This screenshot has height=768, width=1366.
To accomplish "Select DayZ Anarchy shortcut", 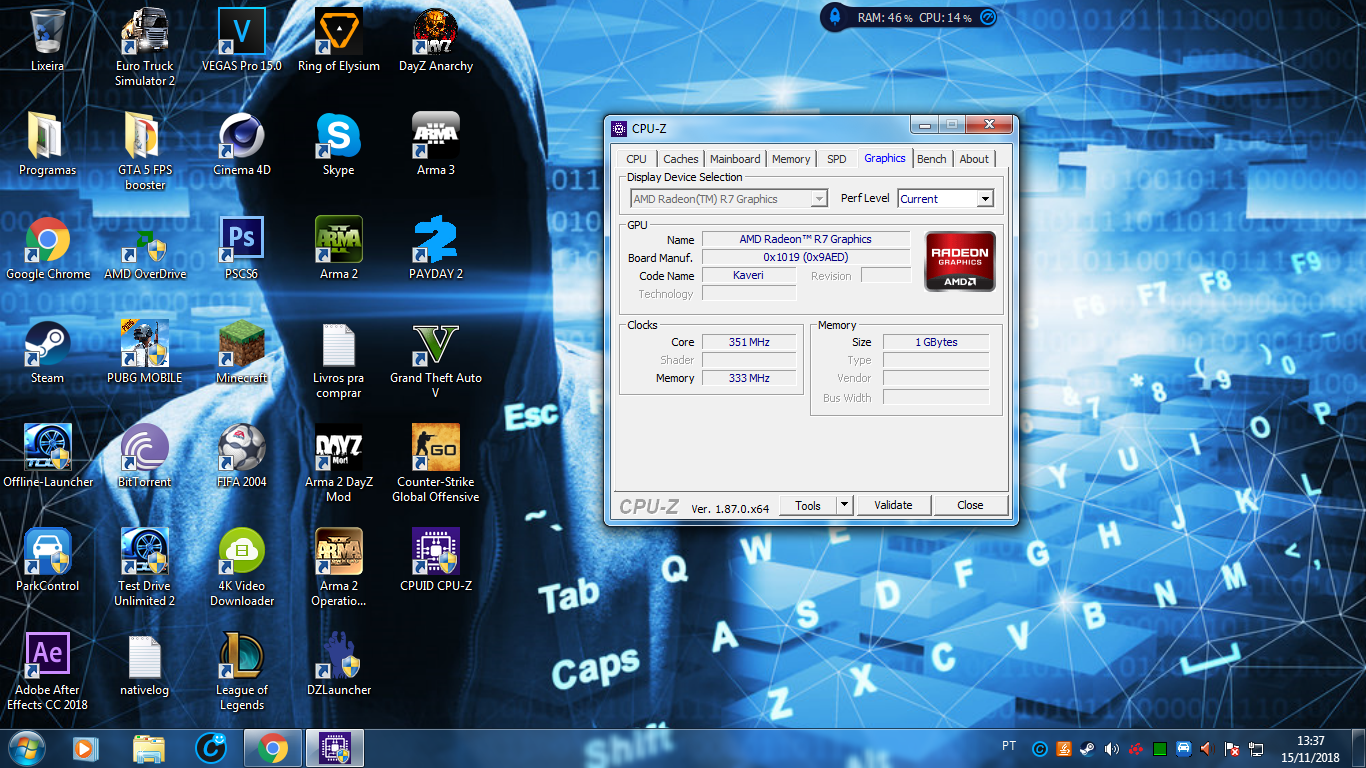I will [x=436, y=40].
